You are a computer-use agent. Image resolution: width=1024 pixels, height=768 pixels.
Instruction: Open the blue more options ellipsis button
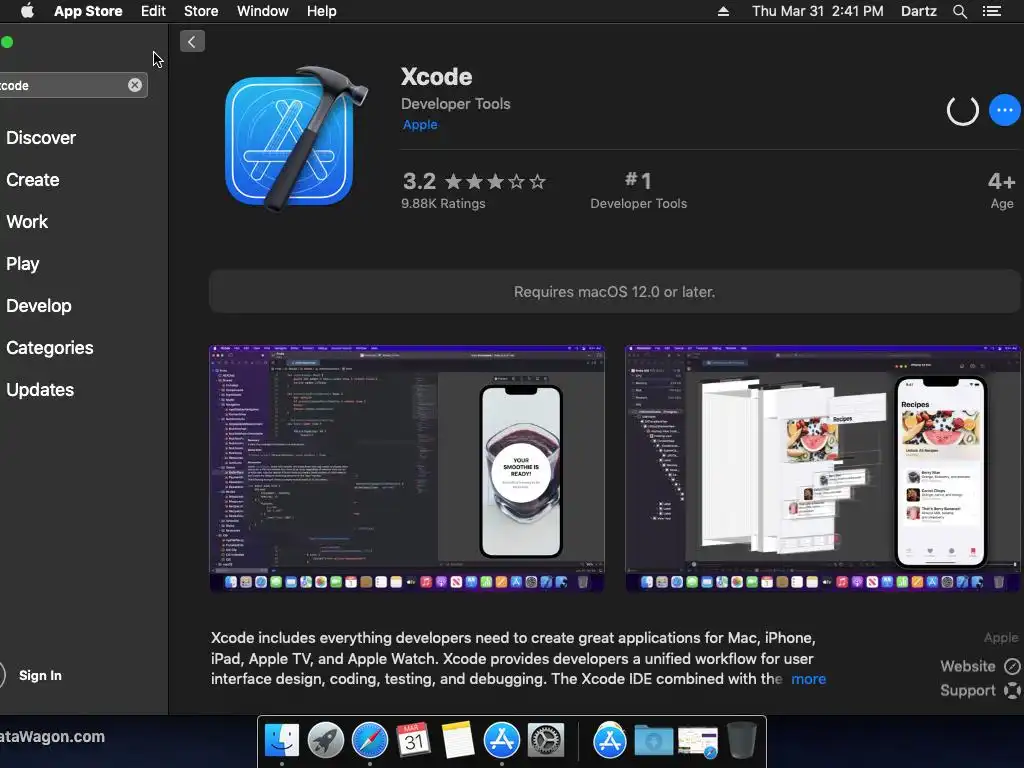[1004, 110]
